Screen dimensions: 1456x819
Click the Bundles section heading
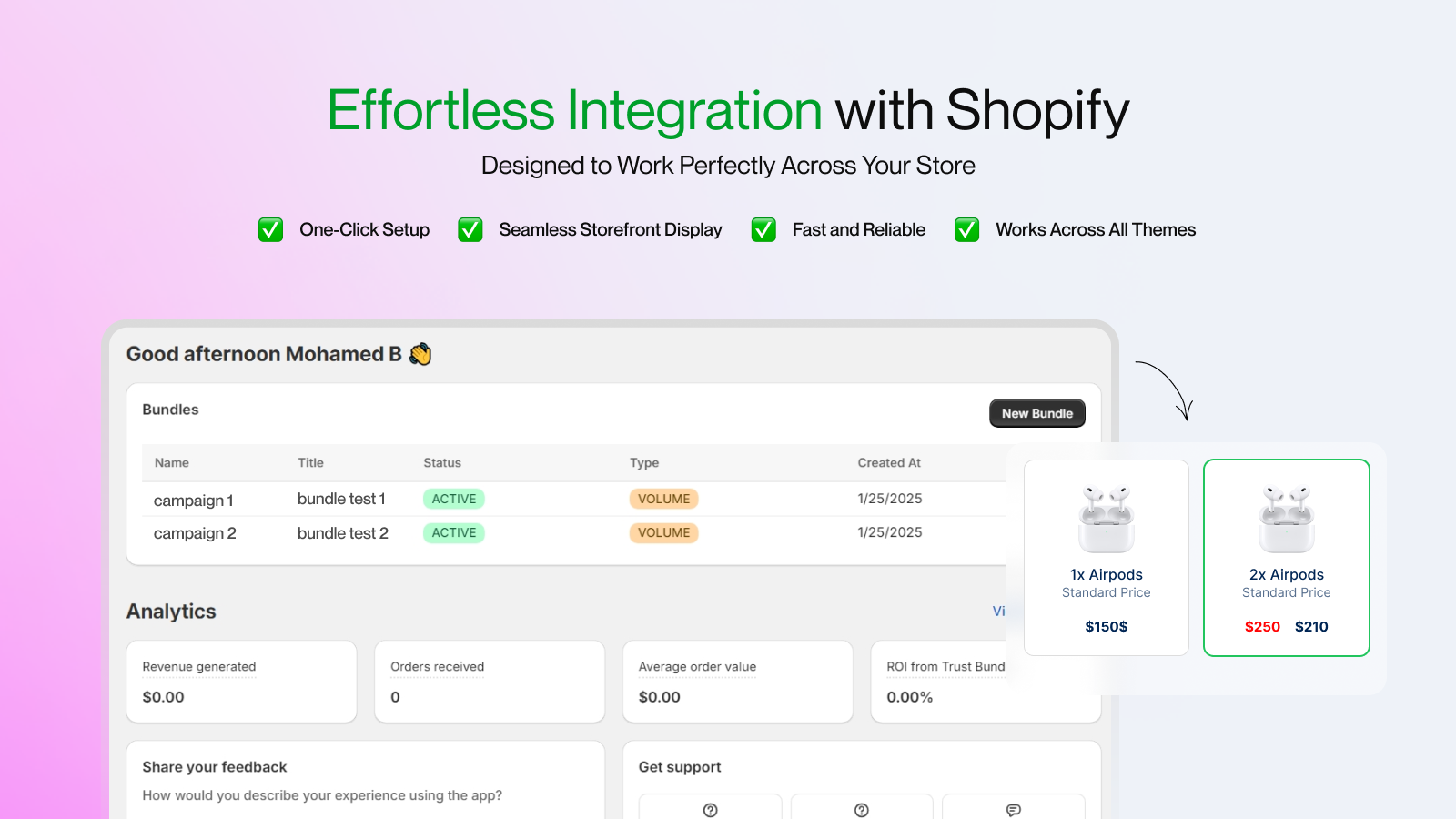pos(170,409)
